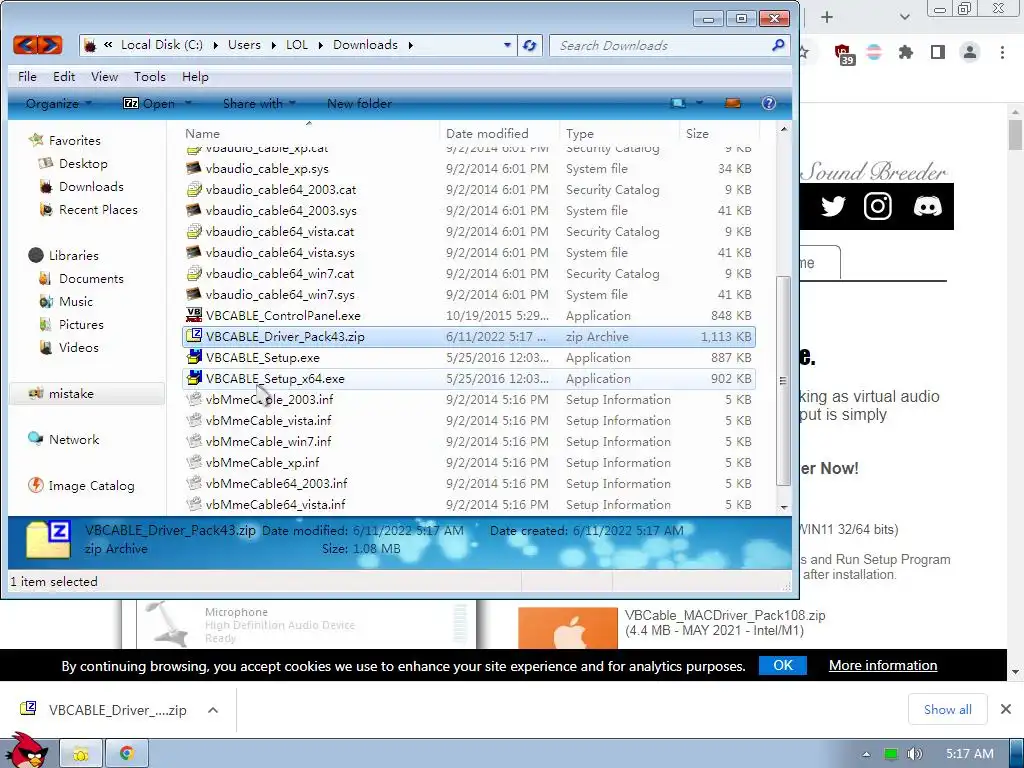Select VBCABLE_ControlPanel.exe file icon
1024x768 pixels.
pyautogui.click(x=193, y=315)
